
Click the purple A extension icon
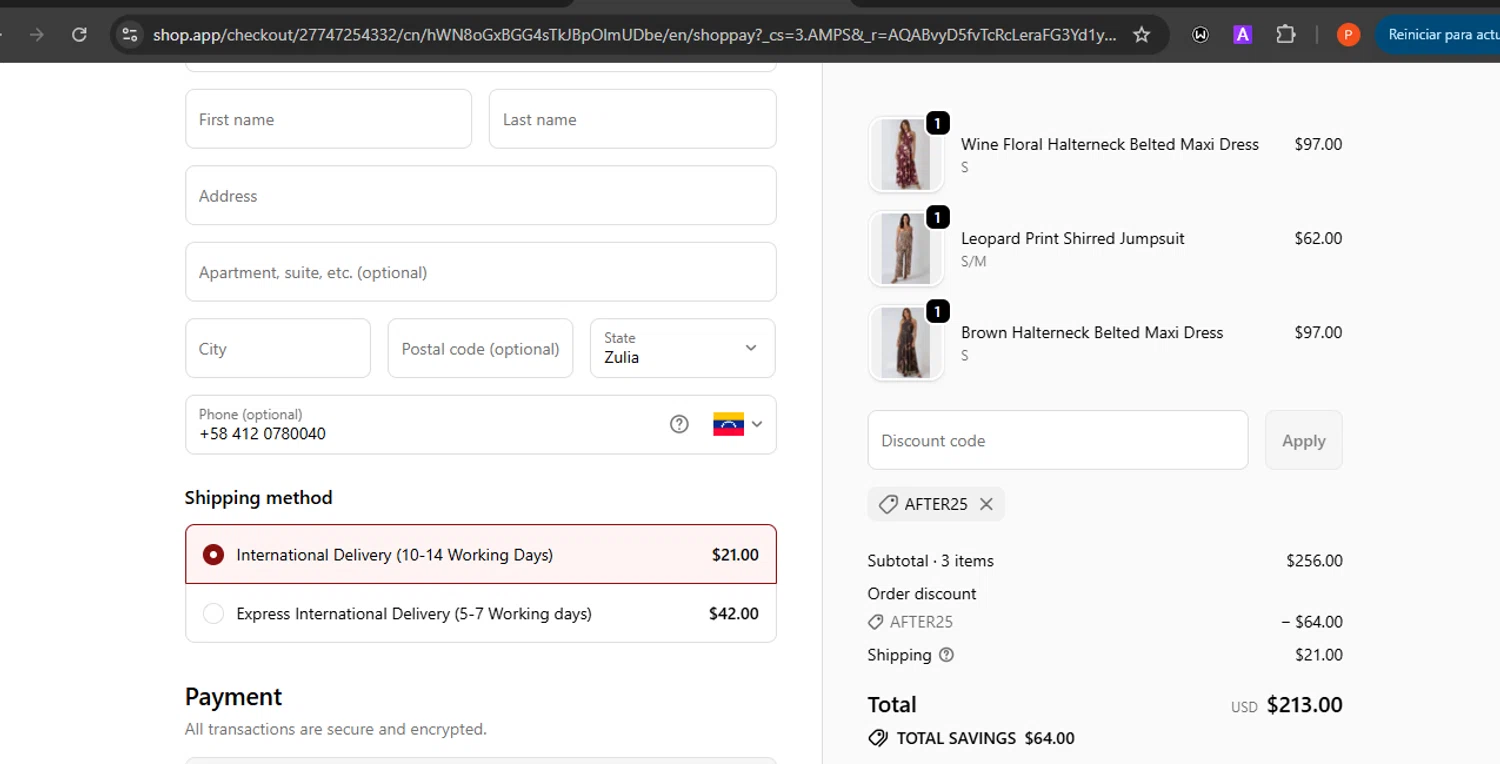(1242, 35)
